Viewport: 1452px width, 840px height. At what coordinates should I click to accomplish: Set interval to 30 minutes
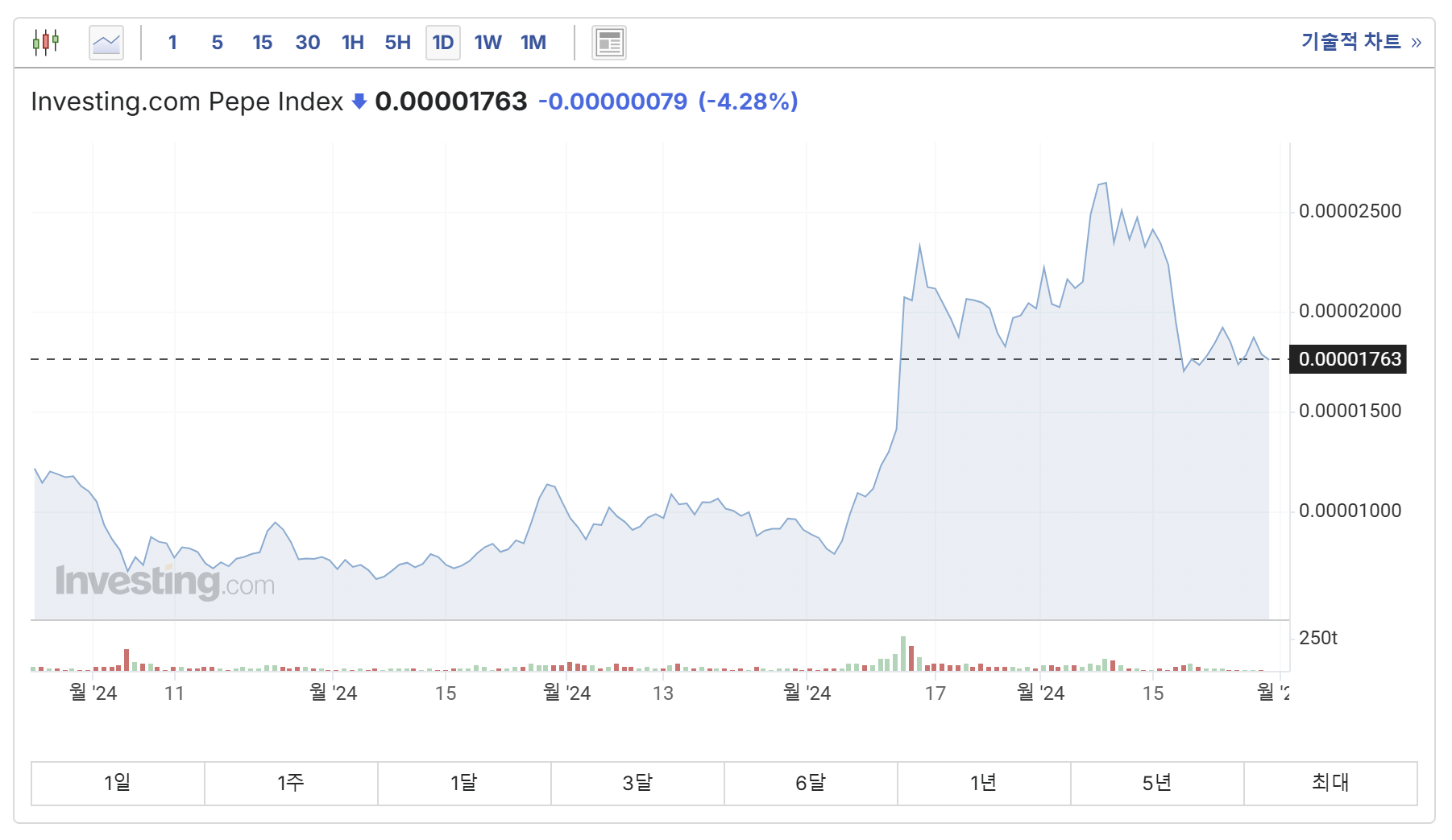(x=307, y=43)
